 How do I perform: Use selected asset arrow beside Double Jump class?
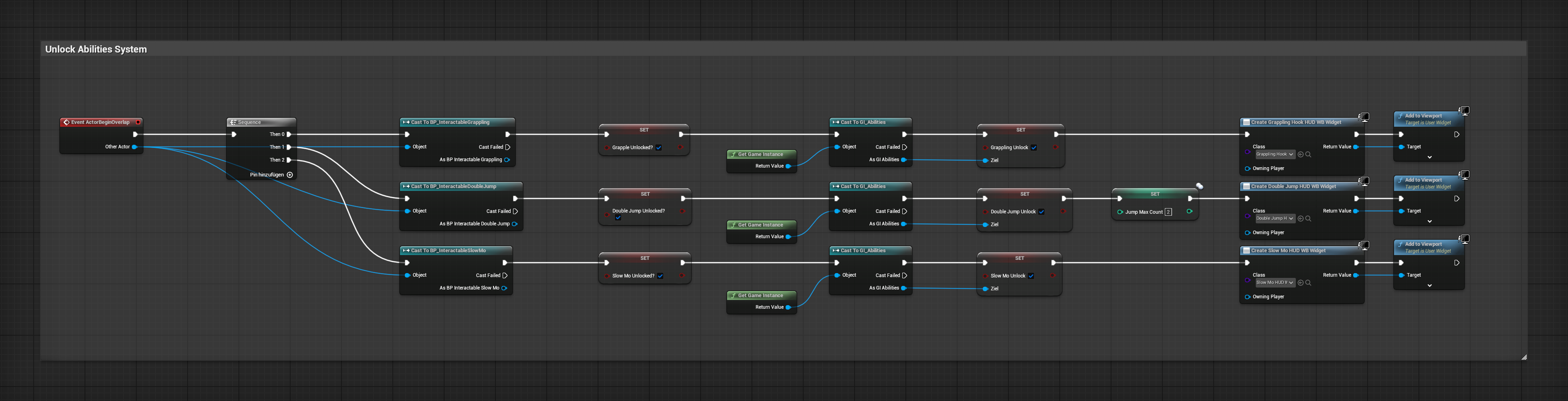[x=1301, y=218]
